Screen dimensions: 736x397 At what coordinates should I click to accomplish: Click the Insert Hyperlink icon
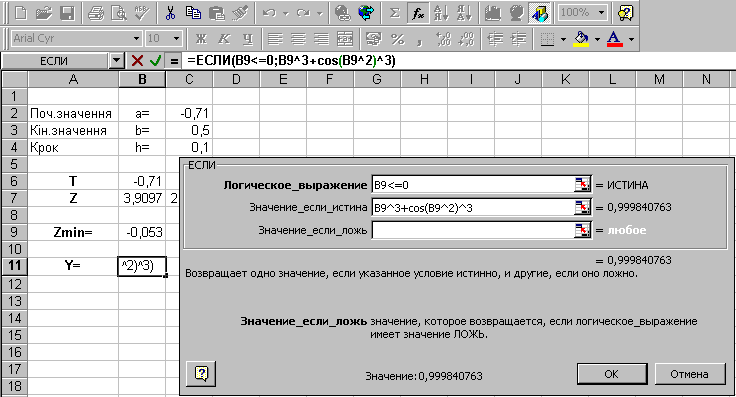click(x=343, y=13)
